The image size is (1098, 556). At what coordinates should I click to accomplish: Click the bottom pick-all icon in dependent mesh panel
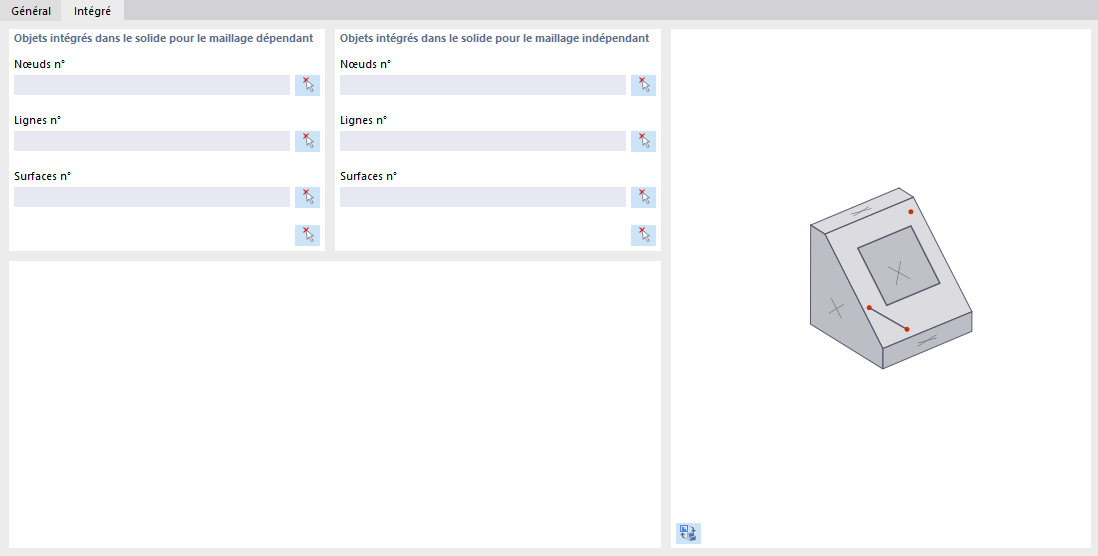click(x=307, y=235)
